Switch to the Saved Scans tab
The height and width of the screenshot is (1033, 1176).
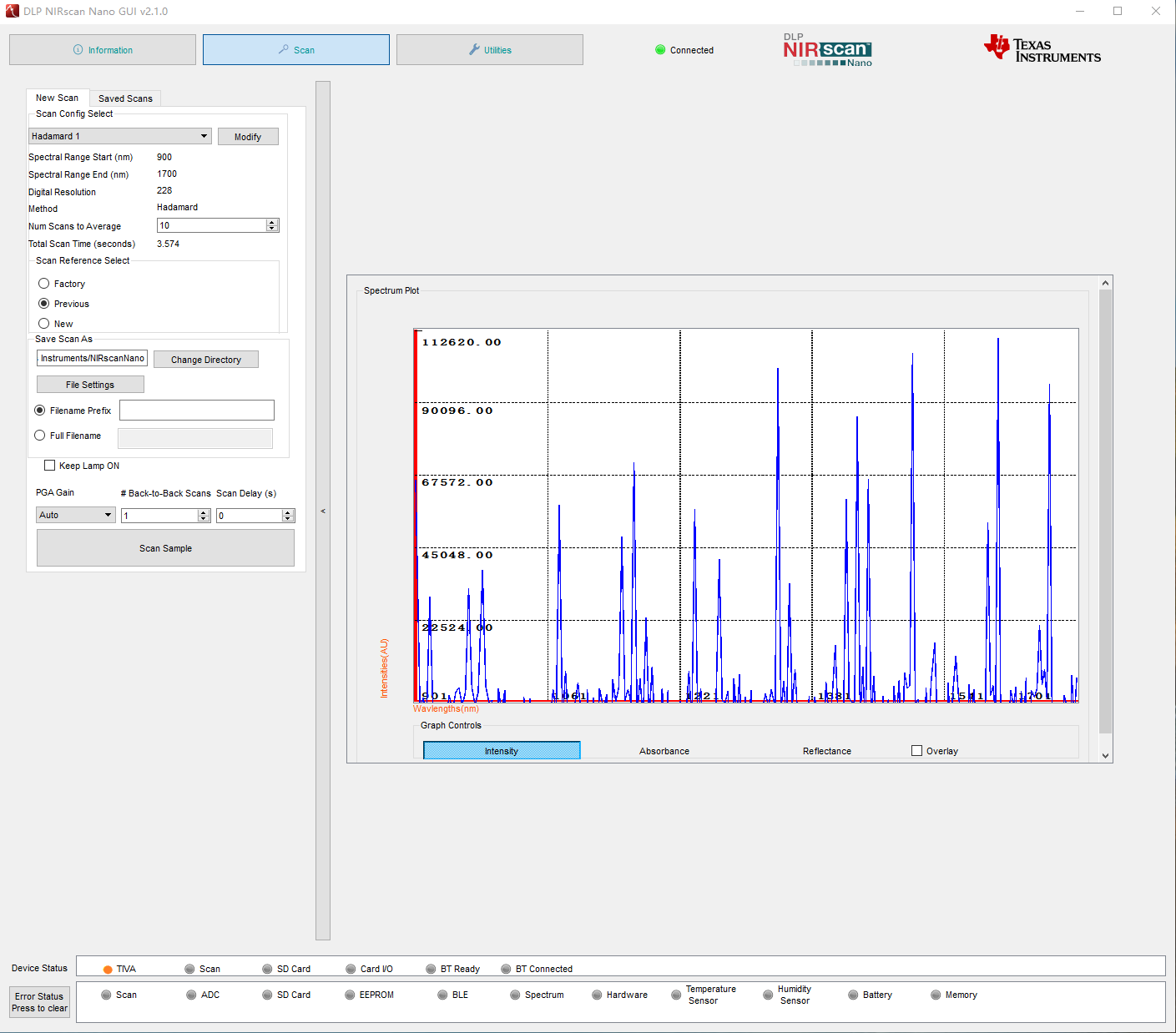pyautogui.click(x=125, y=98)
